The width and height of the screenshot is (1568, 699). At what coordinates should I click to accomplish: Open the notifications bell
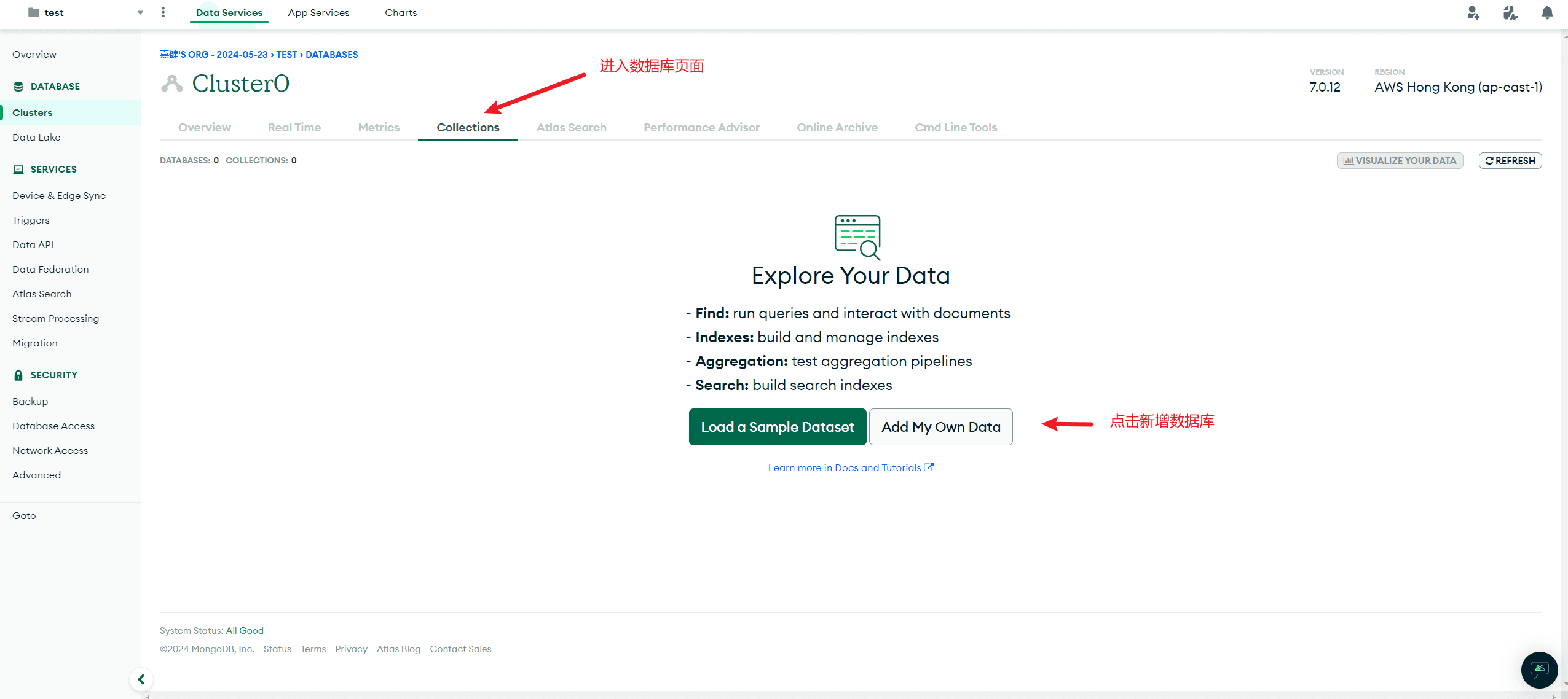click(1547, 13)
